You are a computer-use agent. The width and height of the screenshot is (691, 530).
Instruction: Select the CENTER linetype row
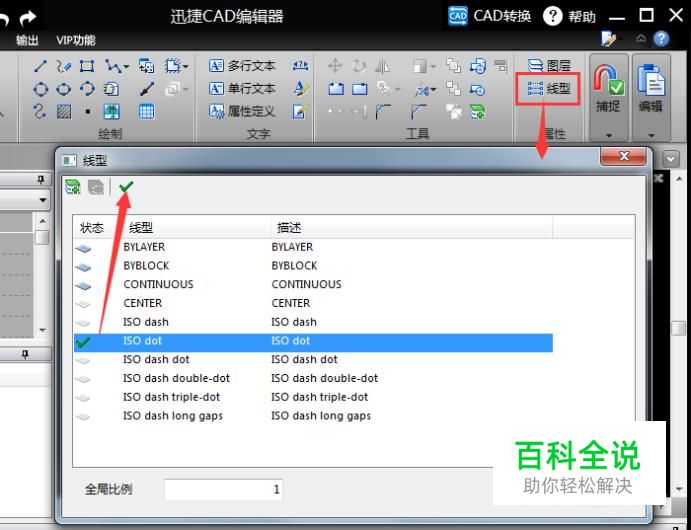click(313, 303)
